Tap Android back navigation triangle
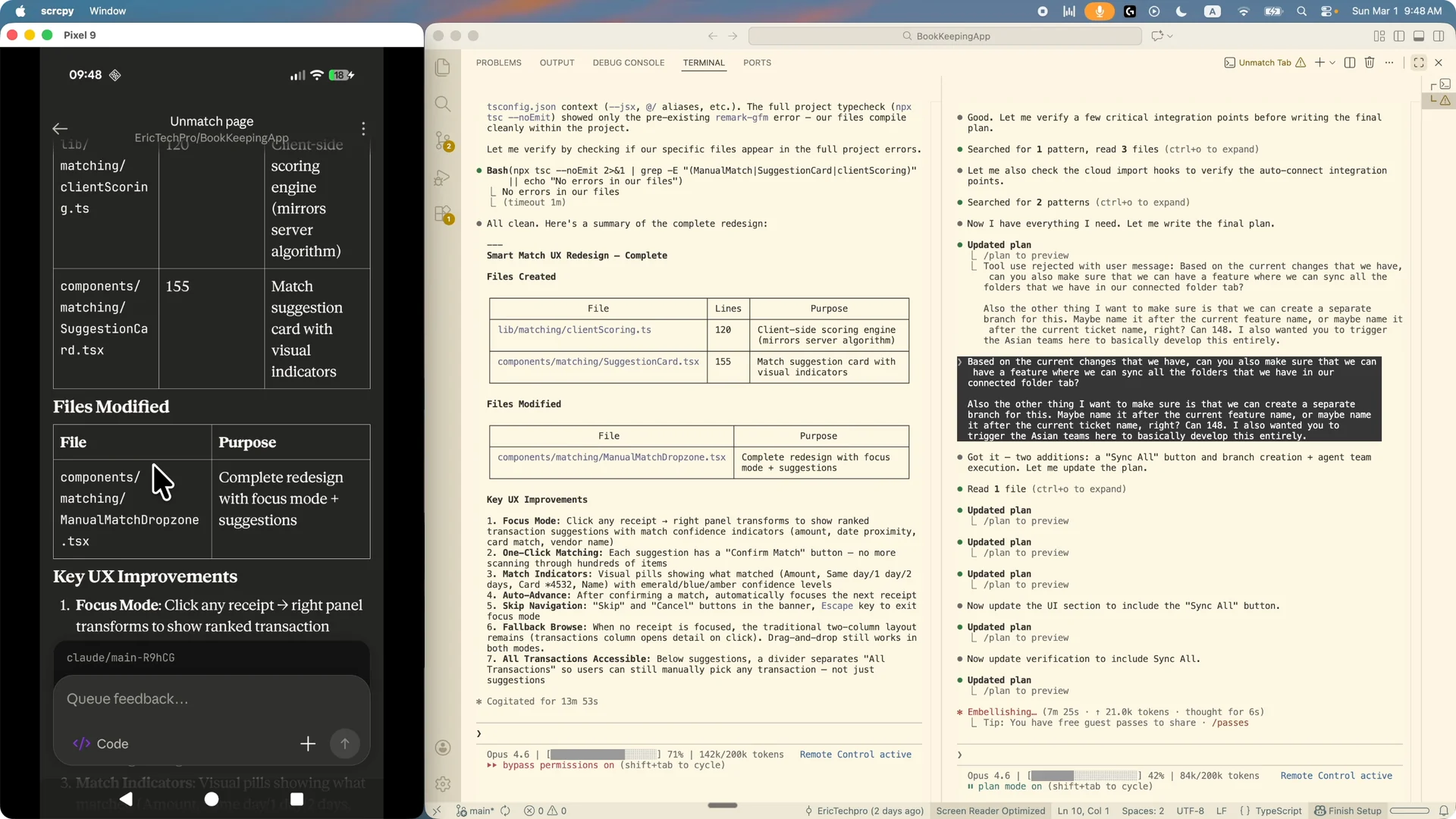The image size is (1456, 819). pyautogui.click(x=126, y=799)
